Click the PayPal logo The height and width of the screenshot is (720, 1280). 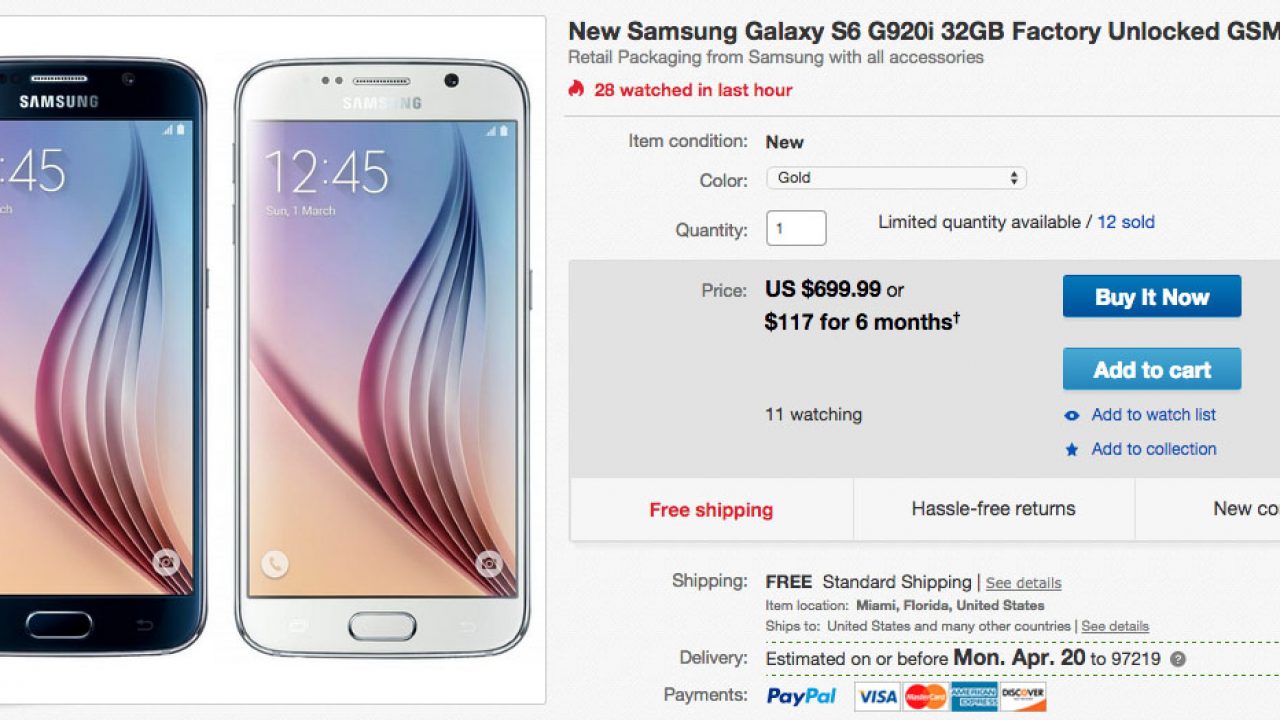(x=801, y=696)
